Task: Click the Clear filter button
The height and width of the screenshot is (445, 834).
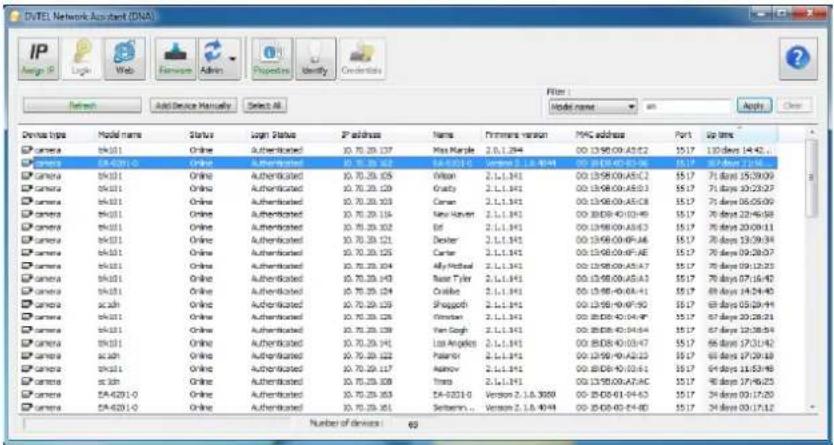Action: coord(795,105)
